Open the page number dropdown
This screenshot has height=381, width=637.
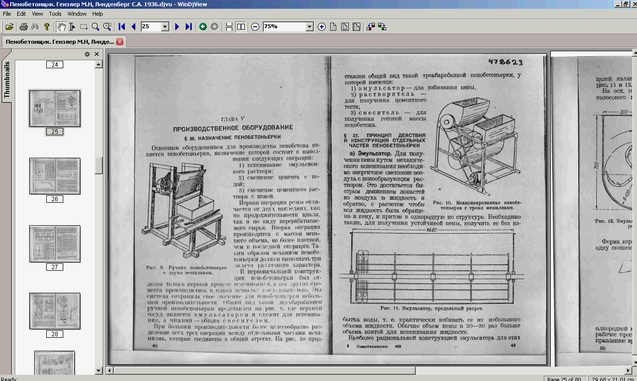coord(165,27)
